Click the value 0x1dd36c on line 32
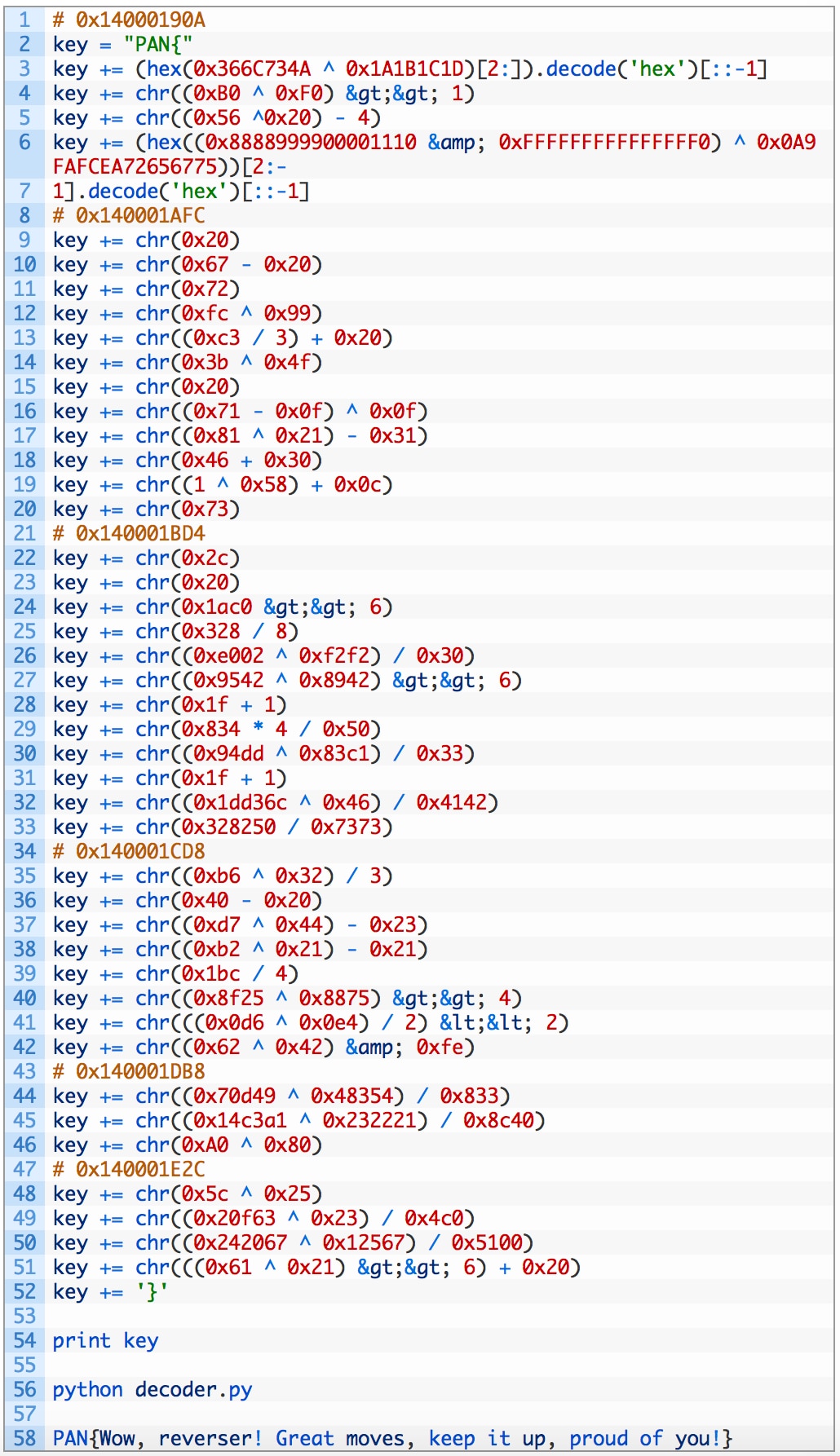Viewport: 840px width, 1456px height. (x=241, y=802)
